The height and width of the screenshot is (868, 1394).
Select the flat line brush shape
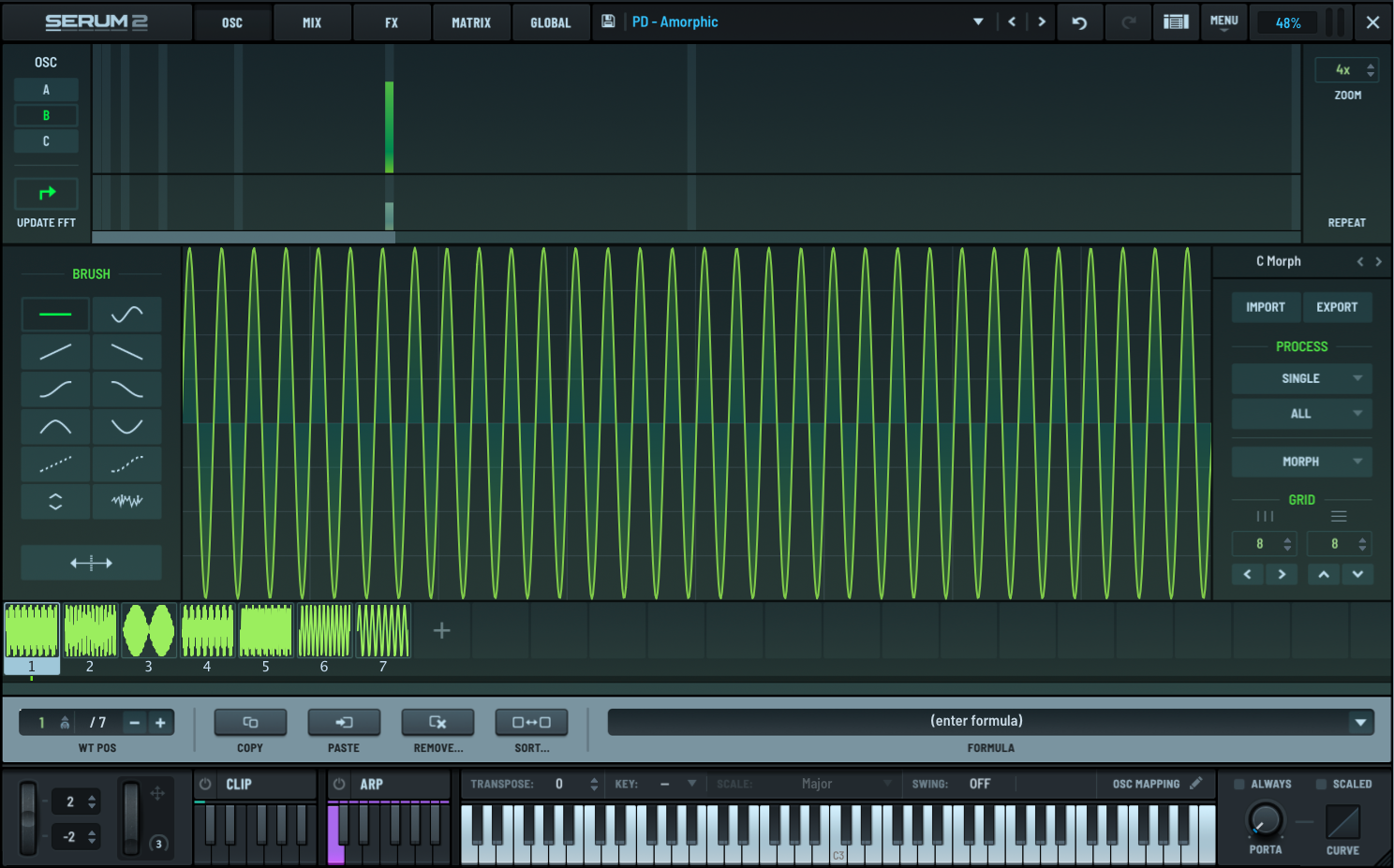55,315
